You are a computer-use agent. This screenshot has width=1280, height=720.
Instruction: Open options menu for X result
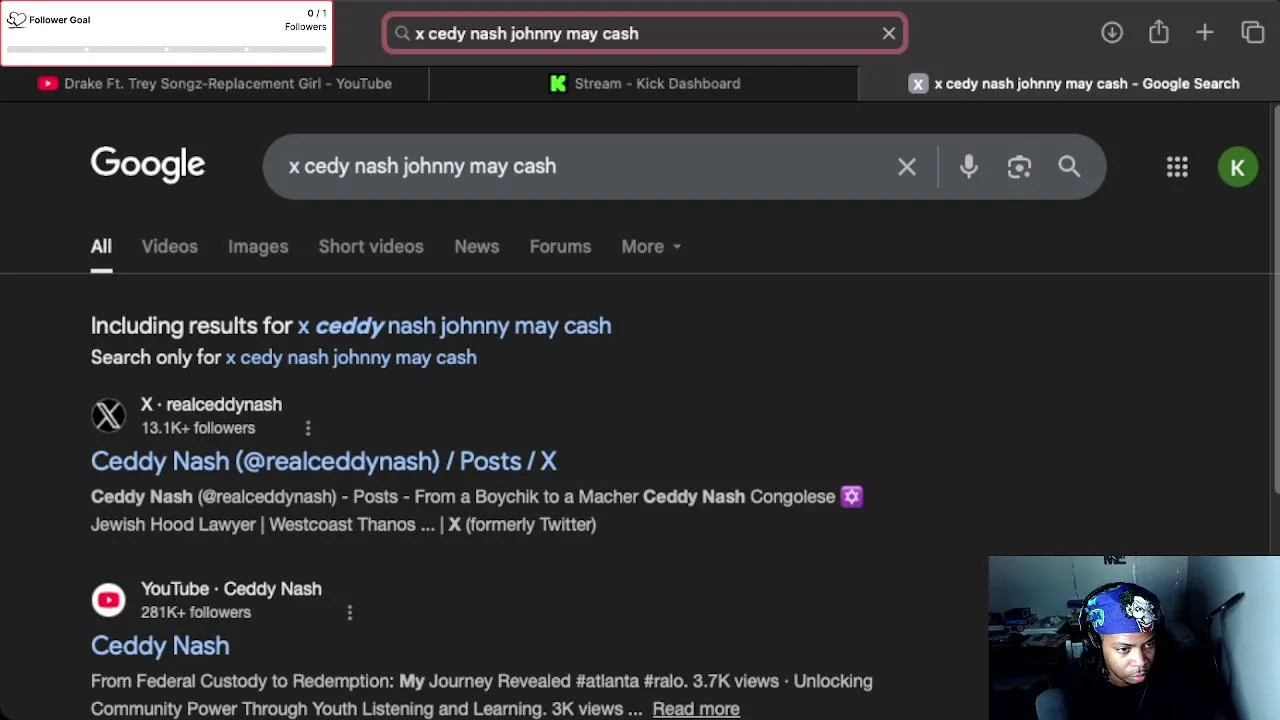pos(308,428)
